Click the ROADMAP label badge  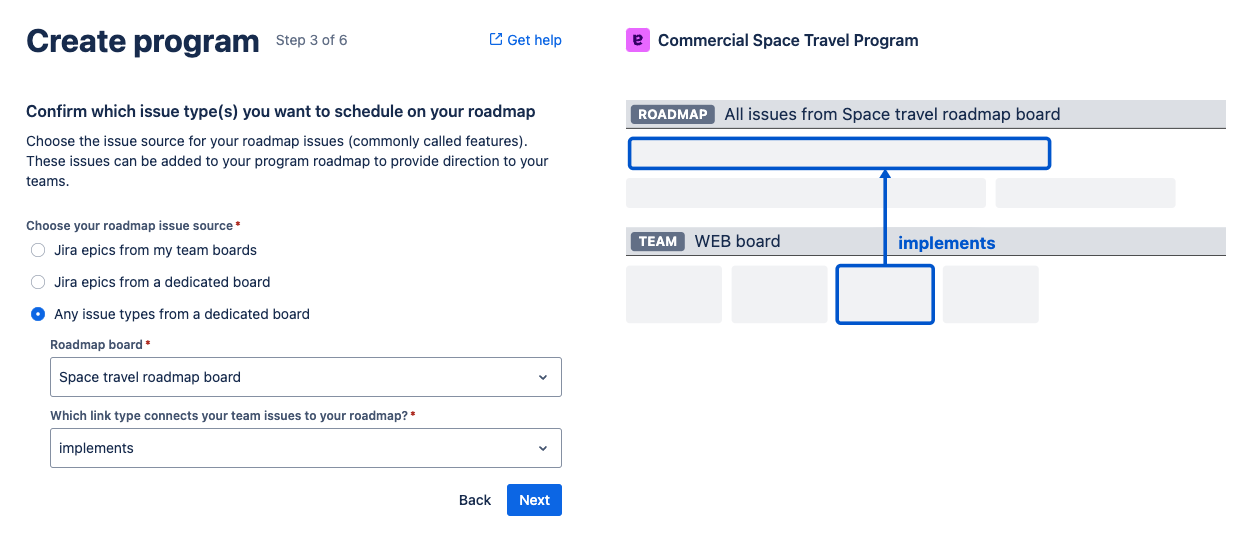click(x=672, y=114)
